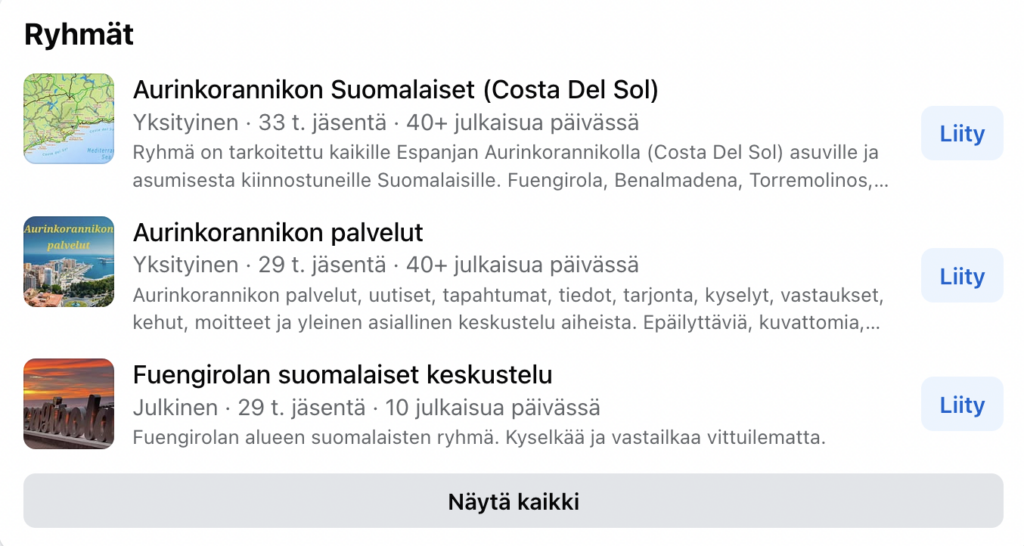The height and width of the screenshot is (546, 1024).
Task: Open the Costa Del Sol map thumbnail
Action: click(69, 119)
